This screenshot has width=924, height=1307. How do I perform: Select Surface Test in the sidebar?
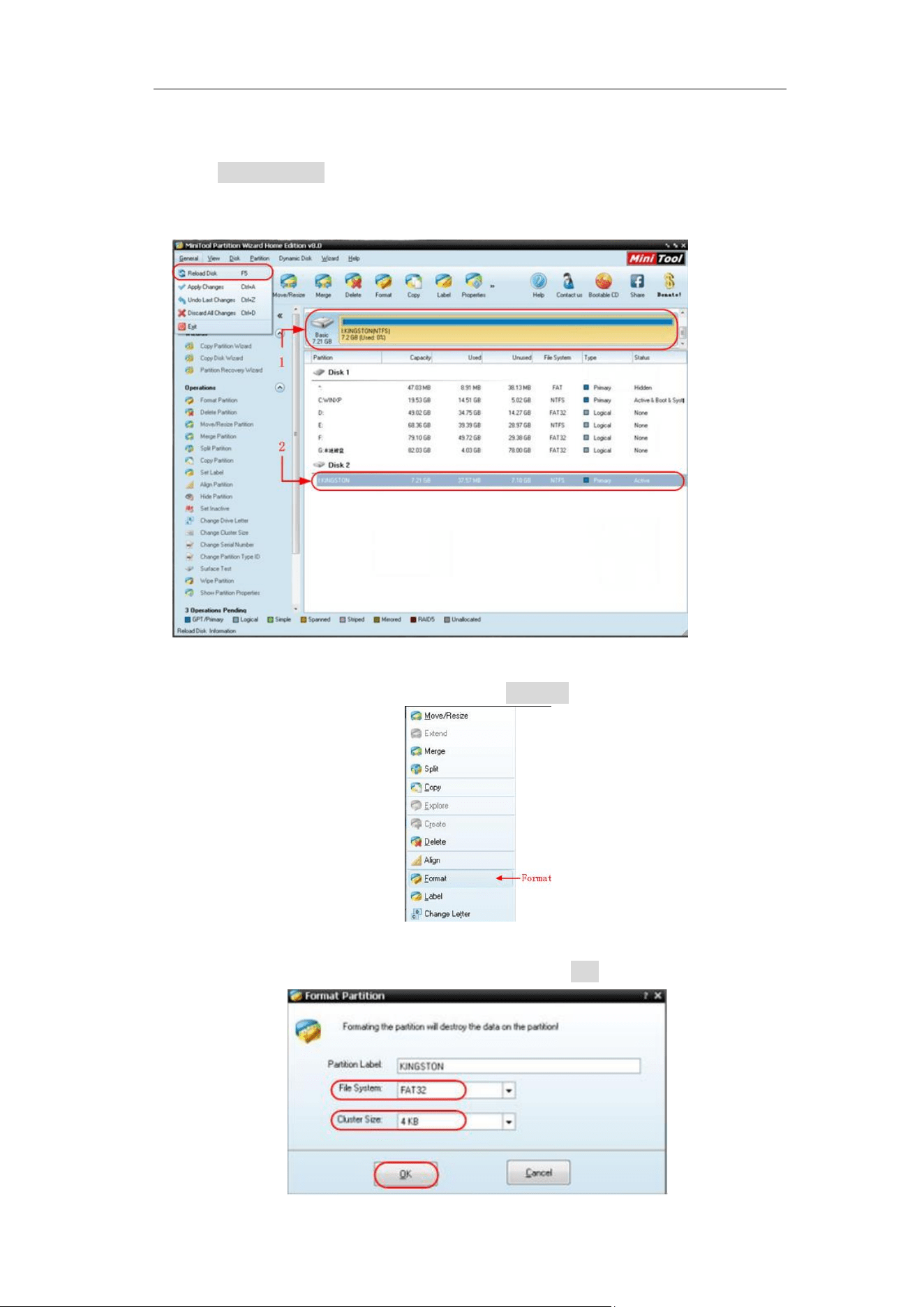(208, 569)
